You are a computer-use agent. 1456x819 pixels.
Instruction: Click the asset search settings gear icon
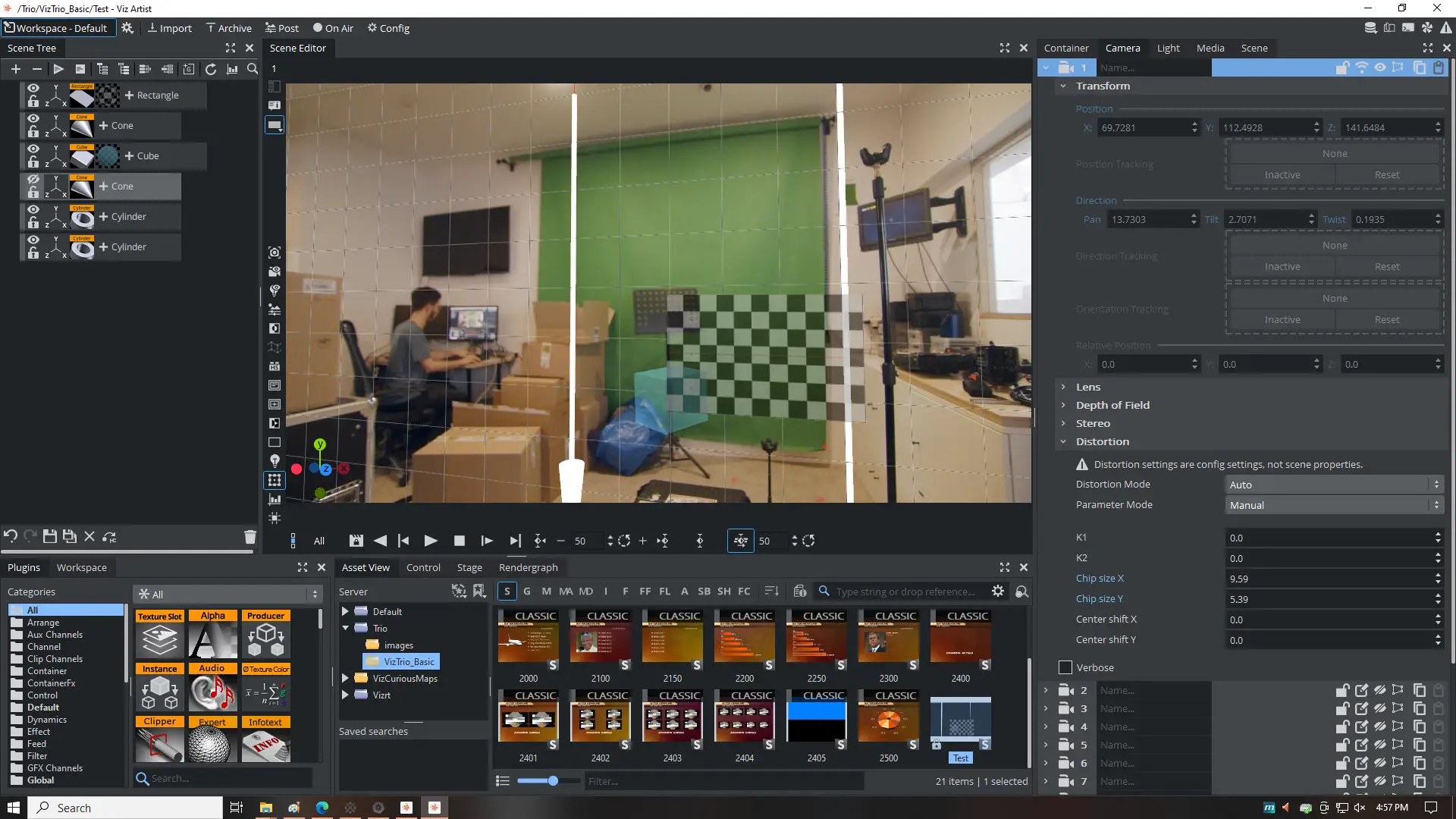998,591
